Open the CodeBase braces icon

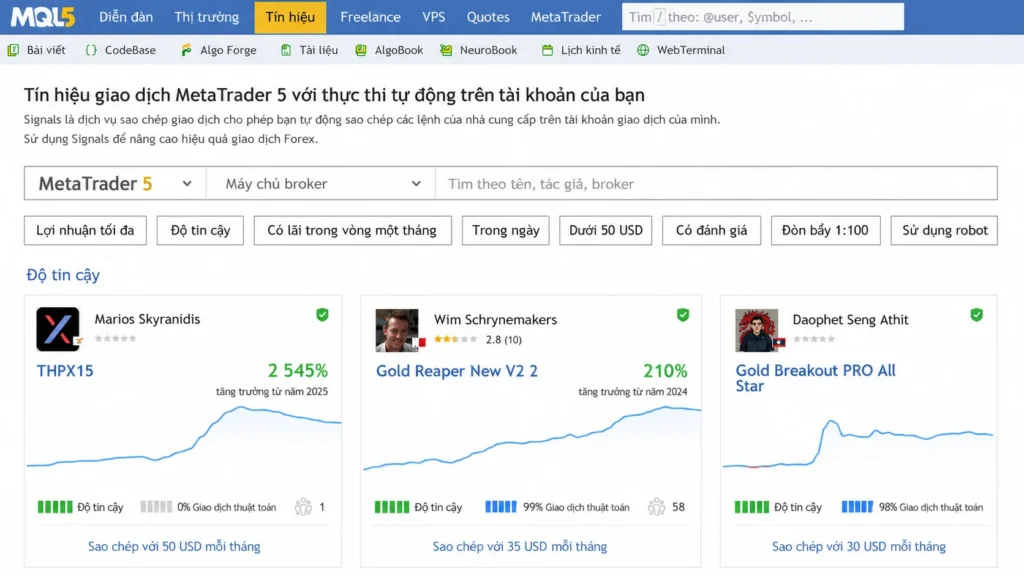[x=91, y=50]
